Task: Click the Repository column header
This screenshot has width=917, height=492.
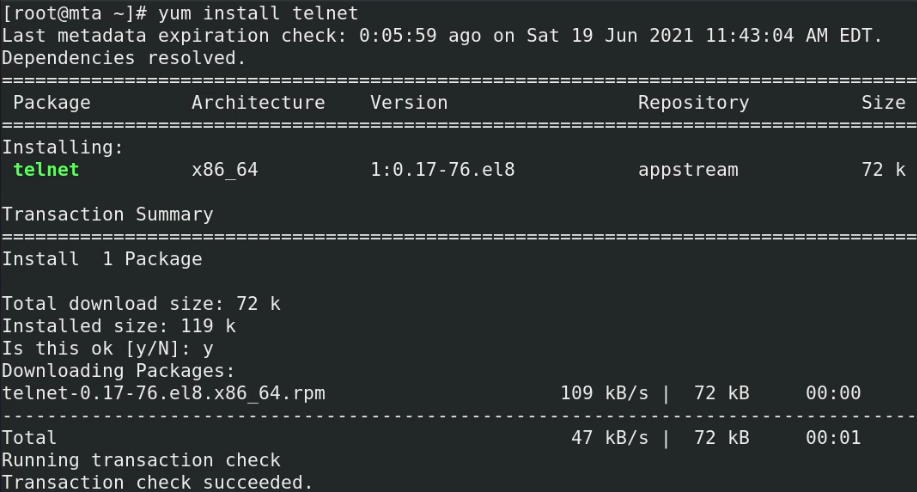Action: (694, 103)
